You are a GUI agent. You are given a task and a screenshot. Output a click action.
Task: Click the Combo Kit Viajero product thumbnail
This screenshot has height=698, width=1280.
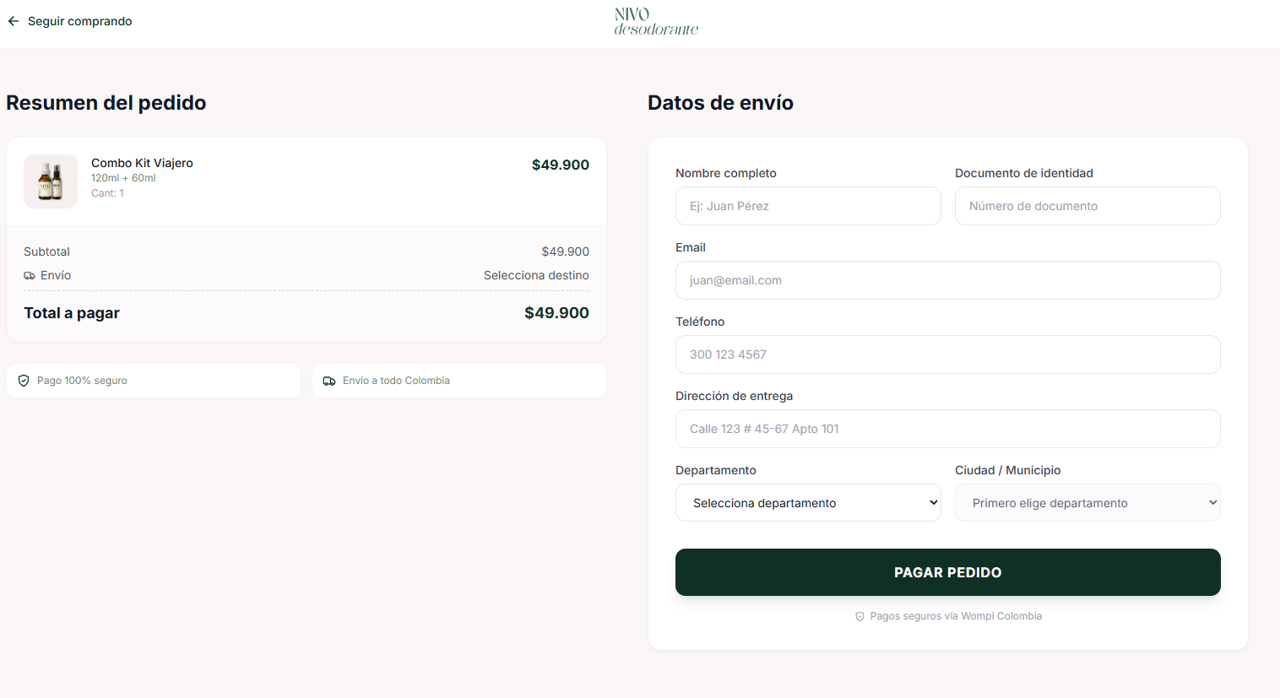pos(50,181)
